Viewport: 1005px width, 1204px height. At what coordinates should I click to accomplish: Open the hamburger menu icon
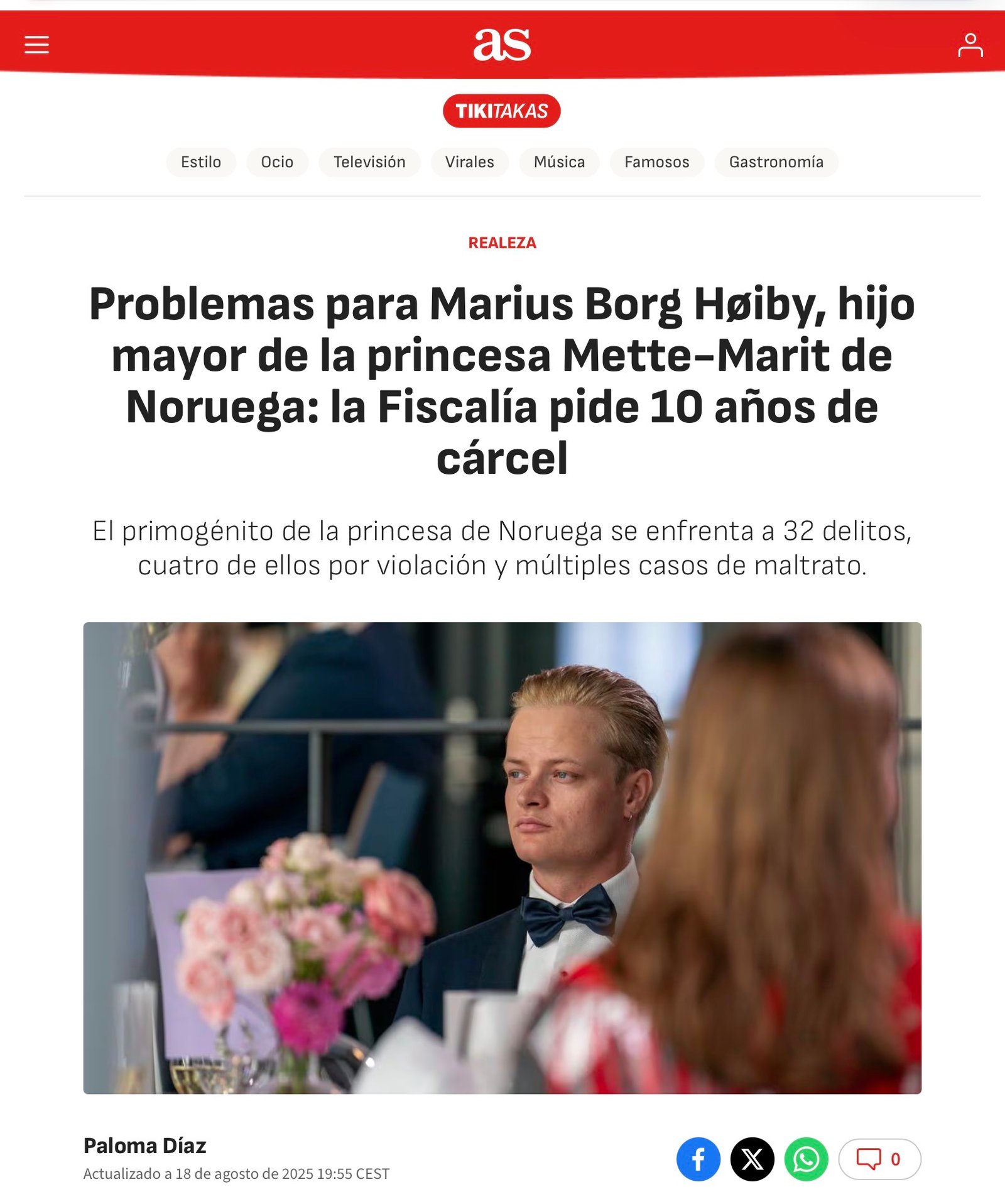[x=36, y=45]
